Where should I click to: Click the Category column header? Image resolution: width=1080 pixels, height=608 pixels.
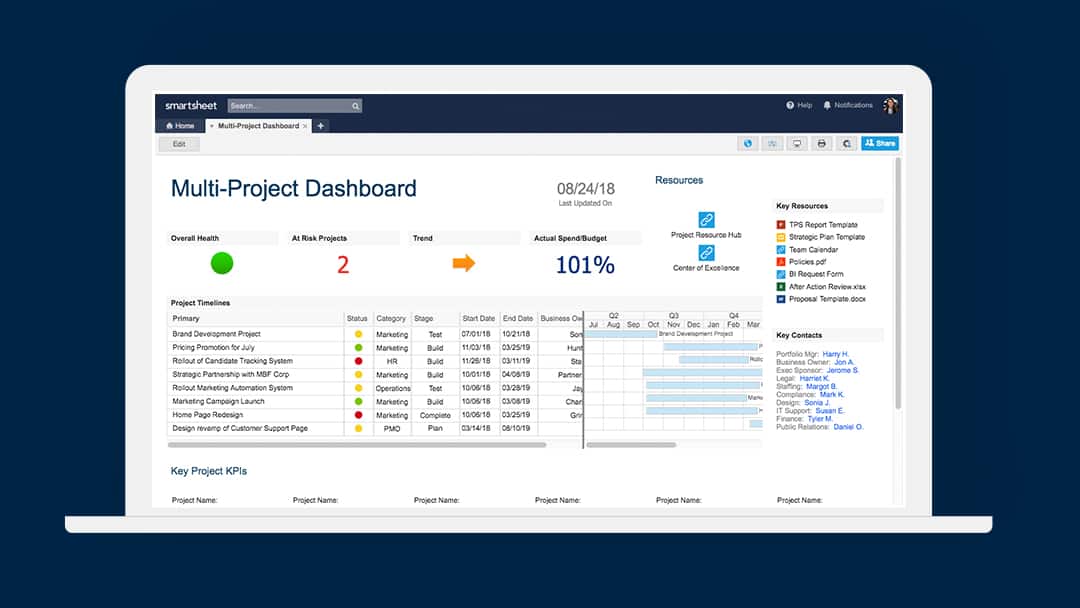tap(391, 319)
